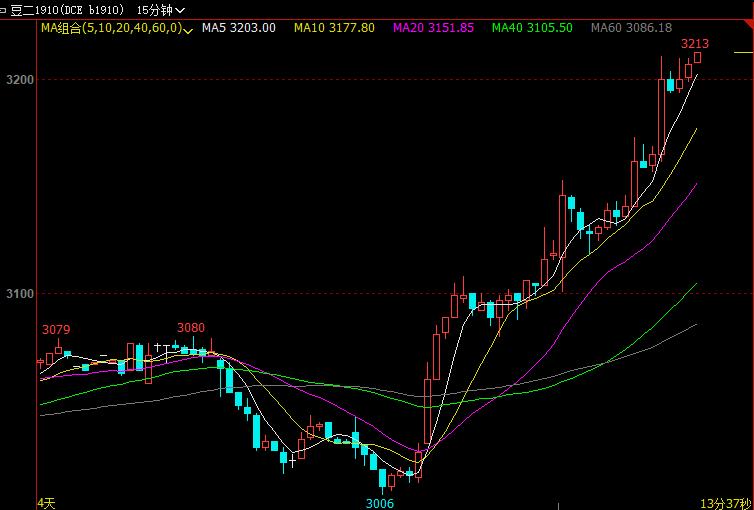Select the yellow MA10 3177.80 label
Image resolution: width=754 pixels, height=510 pixels.
(334, 28)
